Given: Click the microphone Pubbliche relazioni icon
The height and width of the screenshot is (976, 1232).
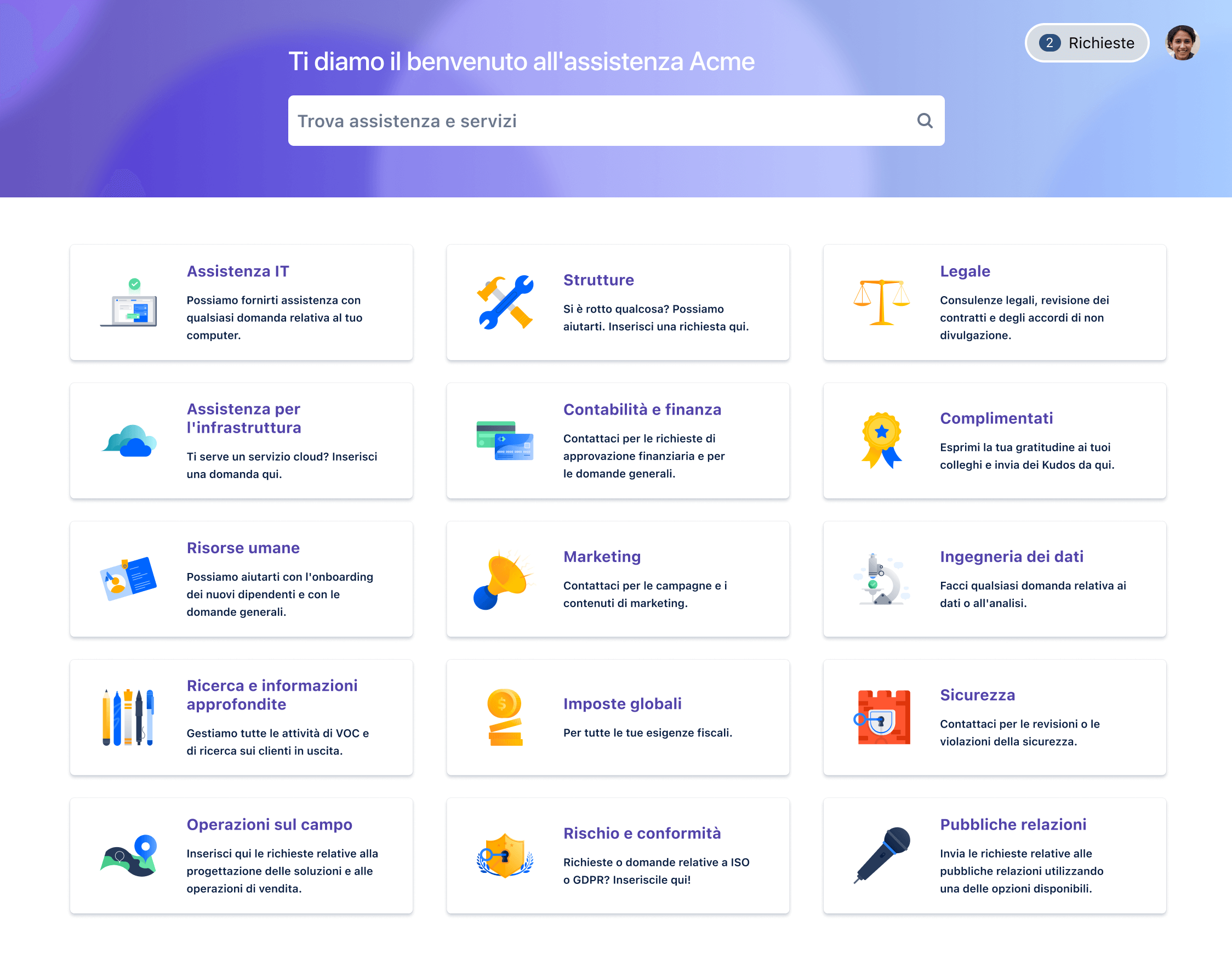Looking at the screenshot, I should (x=882, y=855).
